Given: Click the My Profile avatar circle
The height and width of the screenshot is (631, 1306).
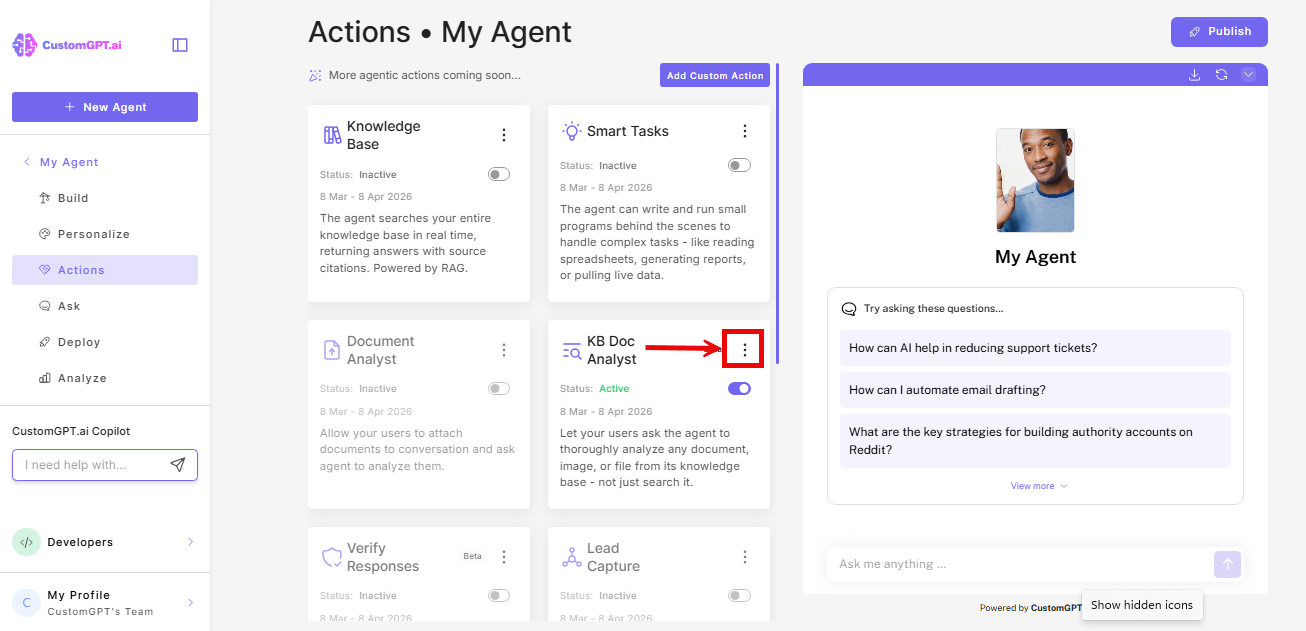Looking at the screenshot, I should [x=26, y=602].
